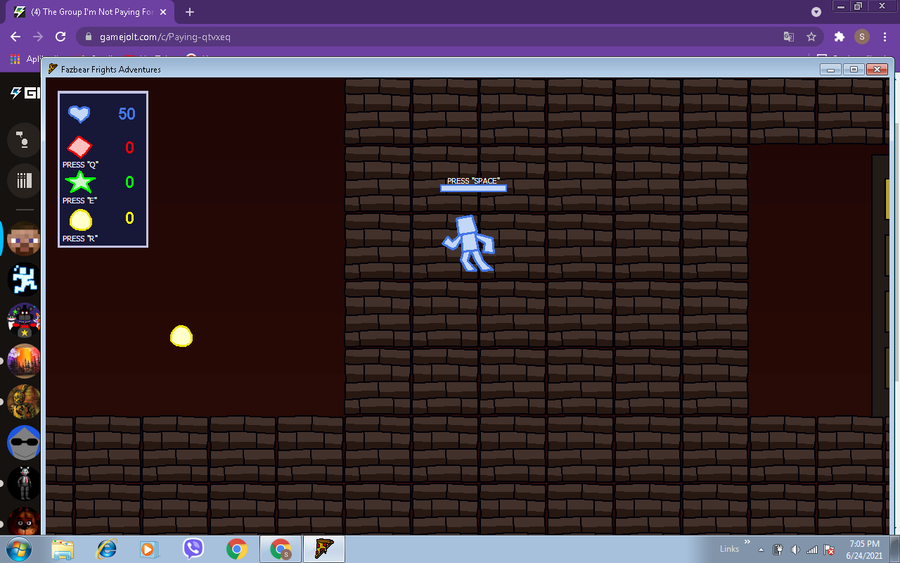Open the Apps grid shortcut in bookmarks bar
Image resolution: width=900 pixels, height=563 pixels.
pos(15,59)
